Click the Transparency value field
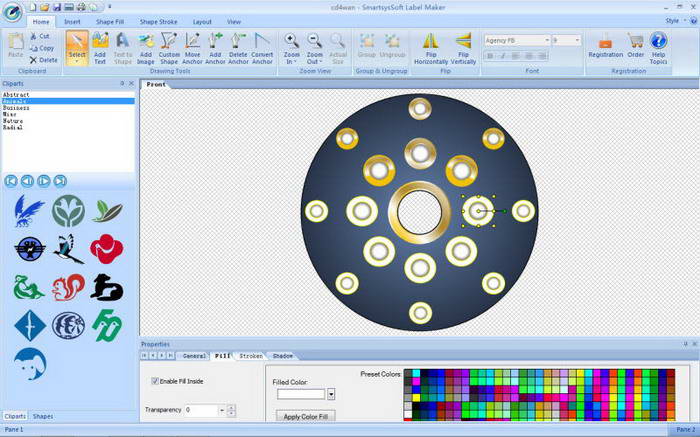The width and height of the screenshot is (700, 437). [x=201, y=410]
